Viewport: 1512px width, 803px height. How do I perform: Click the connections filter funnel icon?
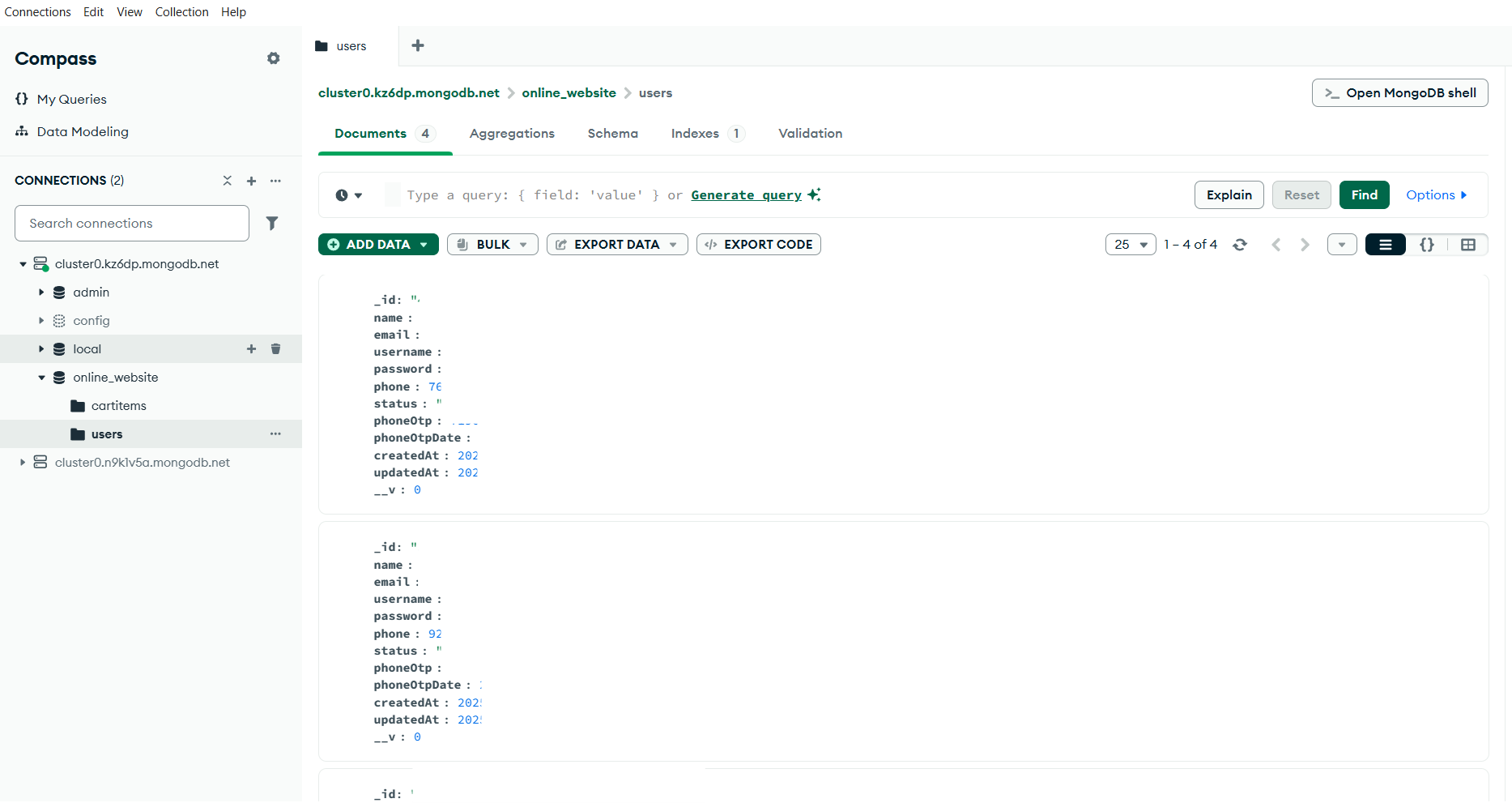coord(272,223)
